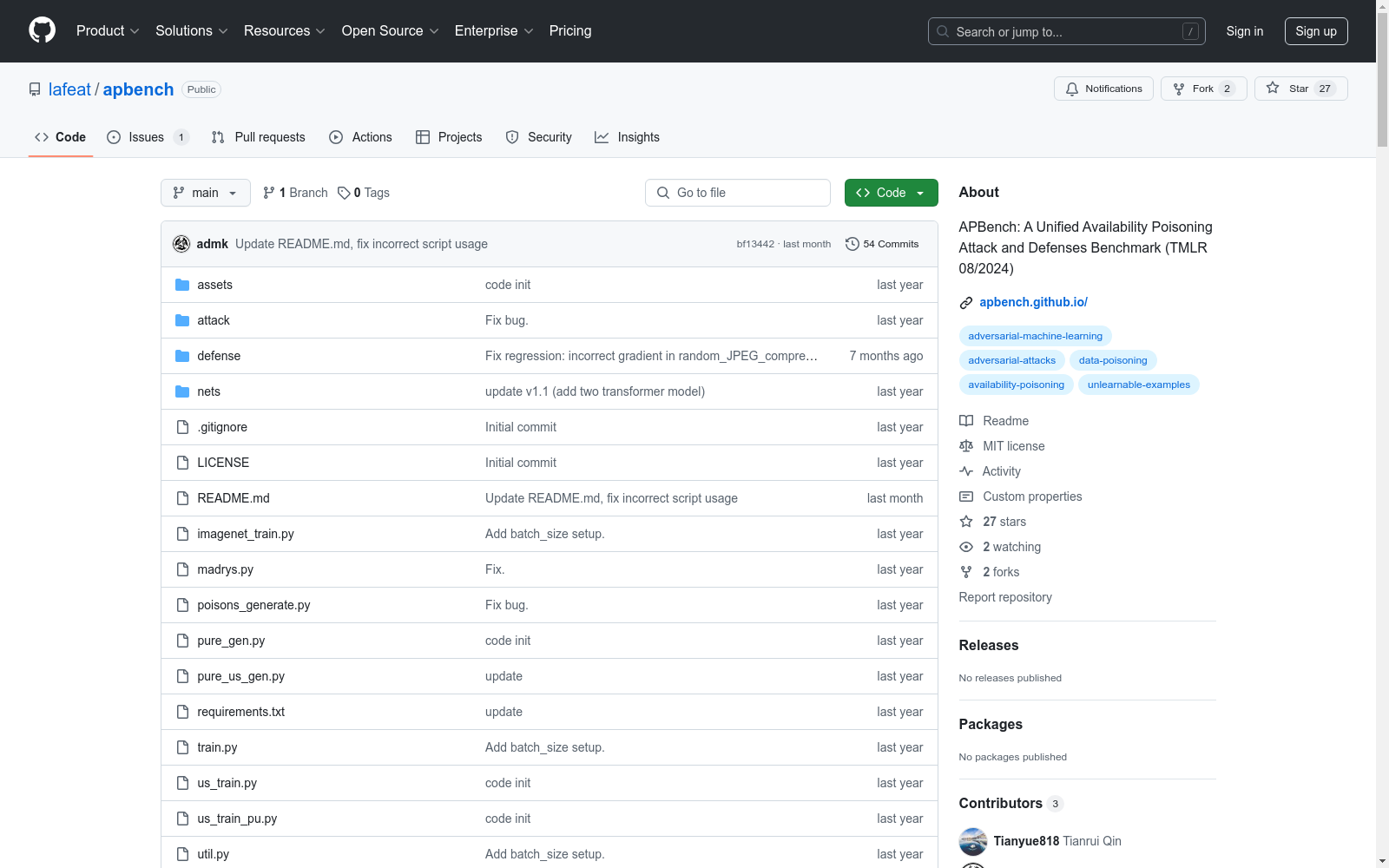The image size is (1389, 868).
Task: Open the apbench.github.io link
Action: (x=1033, y=302)
